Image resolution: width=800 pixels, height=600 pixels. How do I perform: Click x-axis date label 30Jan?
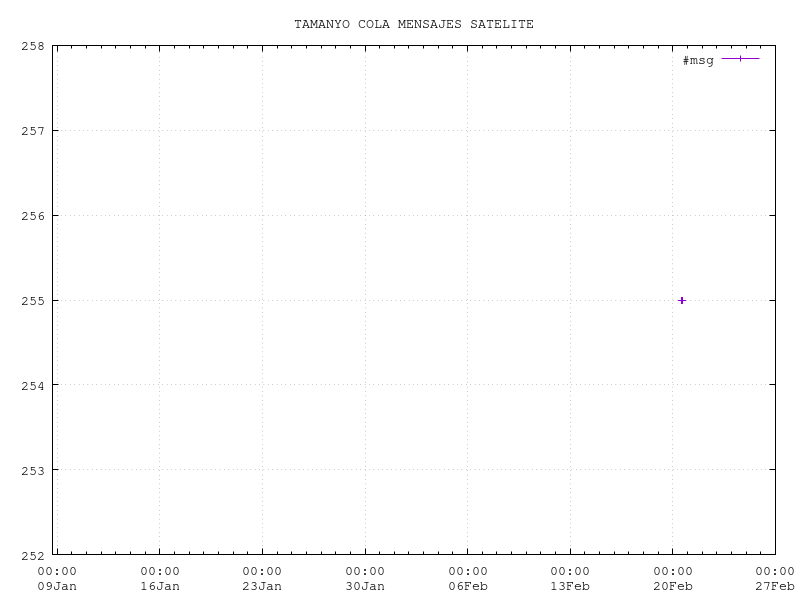pyautogui.click(x=365, y=586)
